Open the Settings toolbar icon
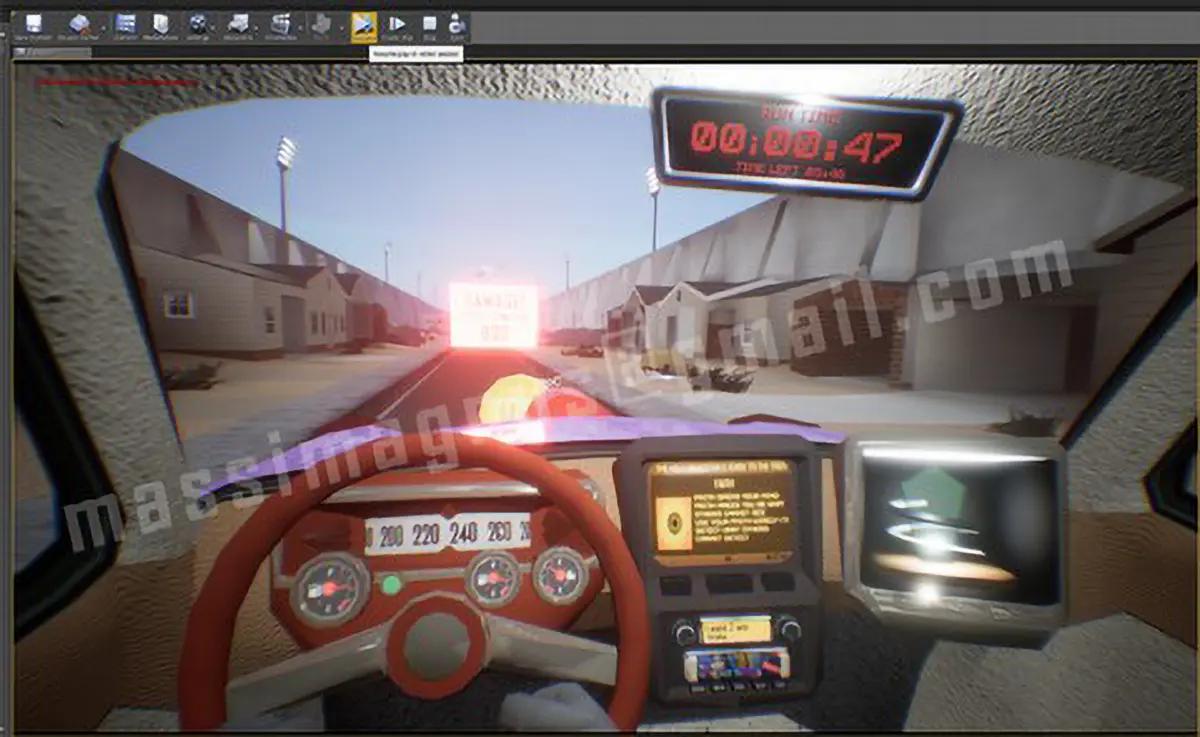 [x=198, y=25]
